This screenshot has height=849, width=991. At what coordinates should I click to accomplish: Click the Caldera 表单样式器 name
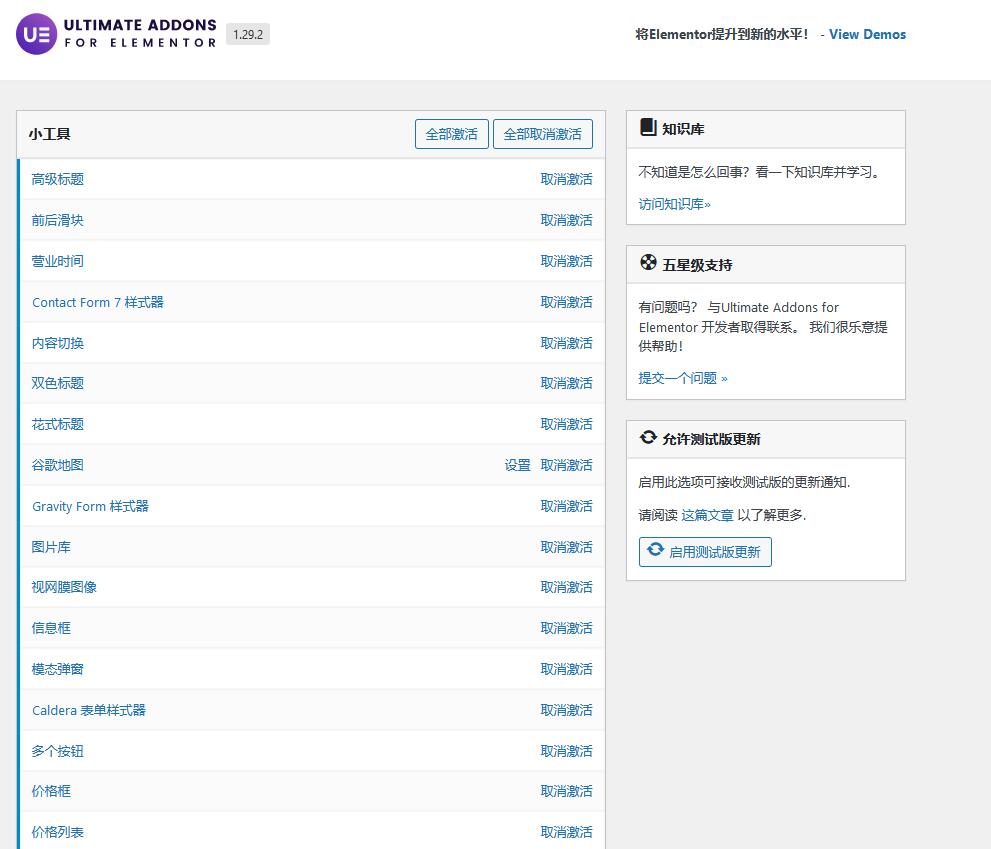(x=89, y=710)
